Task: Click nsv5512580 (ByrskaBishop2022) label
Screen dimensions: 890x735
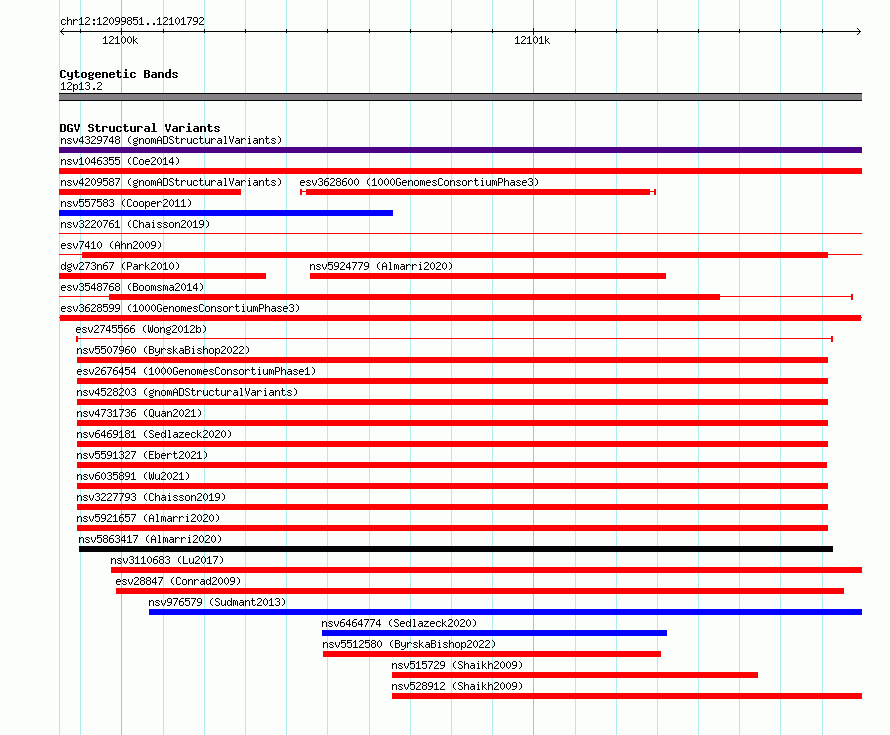Action: (409, 644)
